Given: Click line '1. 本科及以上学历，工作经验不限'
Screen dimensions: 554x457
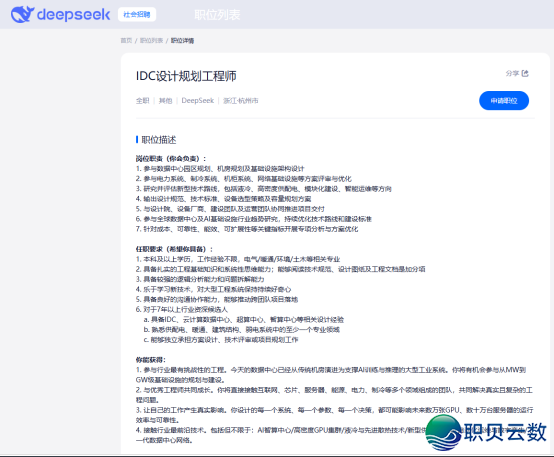Looking at the screenshot, I should click(238, 259).
